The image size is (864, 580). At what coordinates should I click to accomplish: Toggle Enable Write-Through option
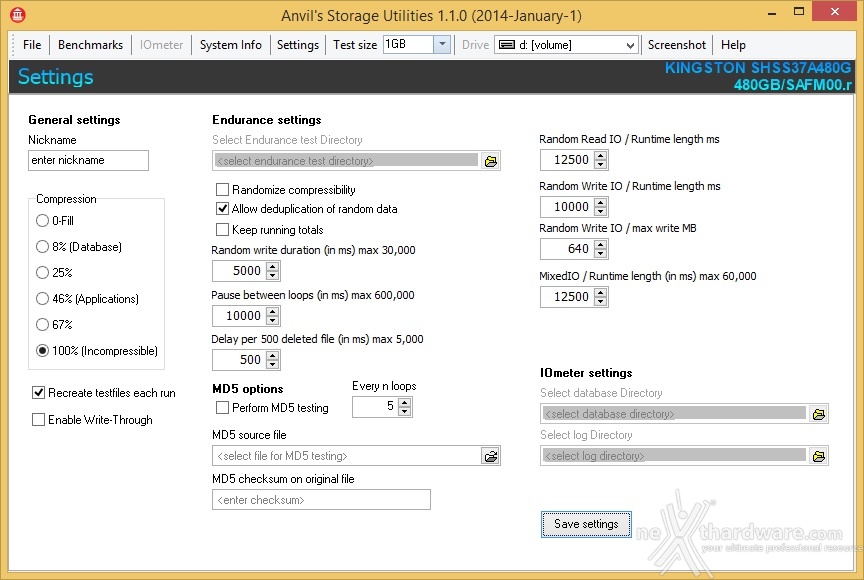[39, 420]
